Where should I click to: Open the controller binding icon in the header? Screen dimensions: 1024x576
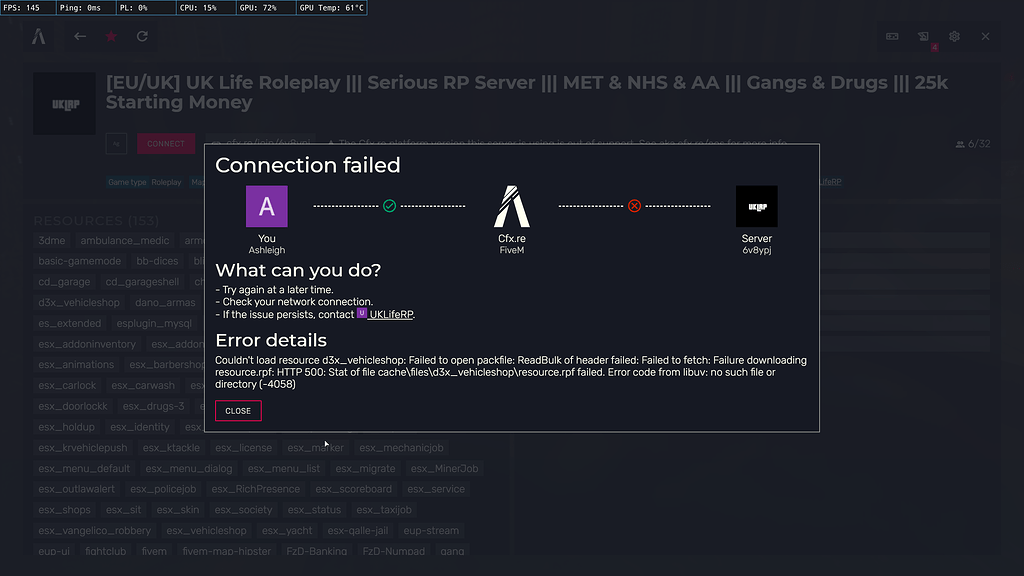pos(892,36)
